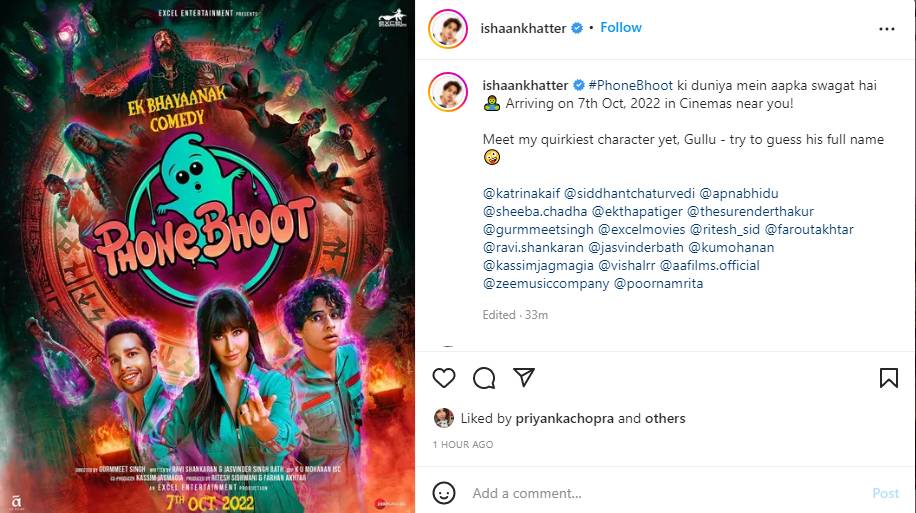
Task: Like the post with the heart icon
Action: tap(444, 378)
